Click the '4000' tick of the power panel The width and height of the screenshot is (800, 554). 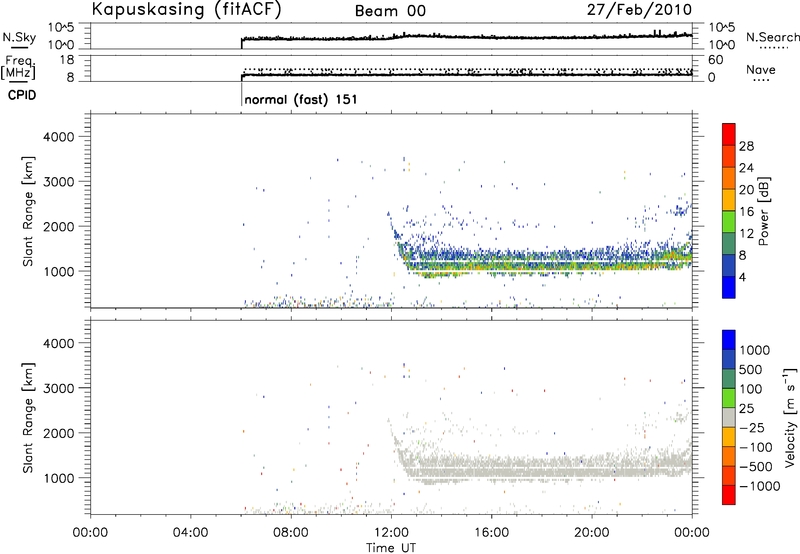(59, 137)
